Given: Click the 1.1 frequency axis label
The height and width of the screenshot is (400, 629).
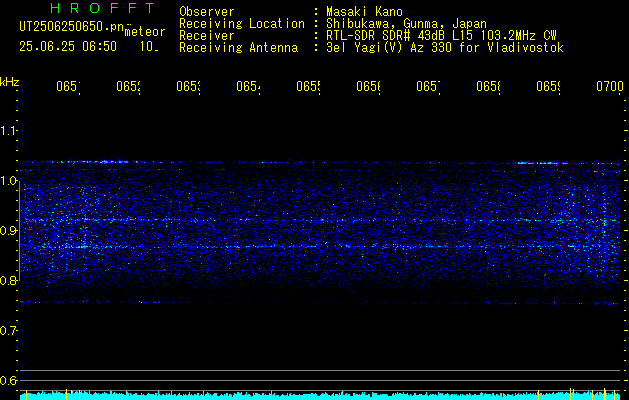Looking at the screenshot, I should 9,131.
